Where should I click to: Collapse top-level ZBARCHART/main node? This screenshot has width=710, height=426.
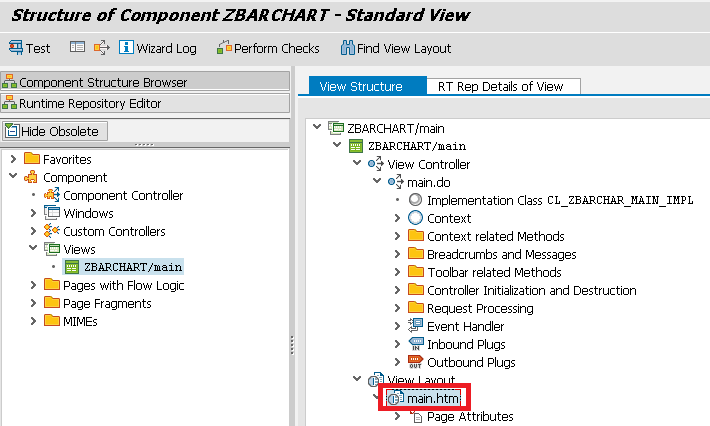pyautogui.click(x=317, y=127)
